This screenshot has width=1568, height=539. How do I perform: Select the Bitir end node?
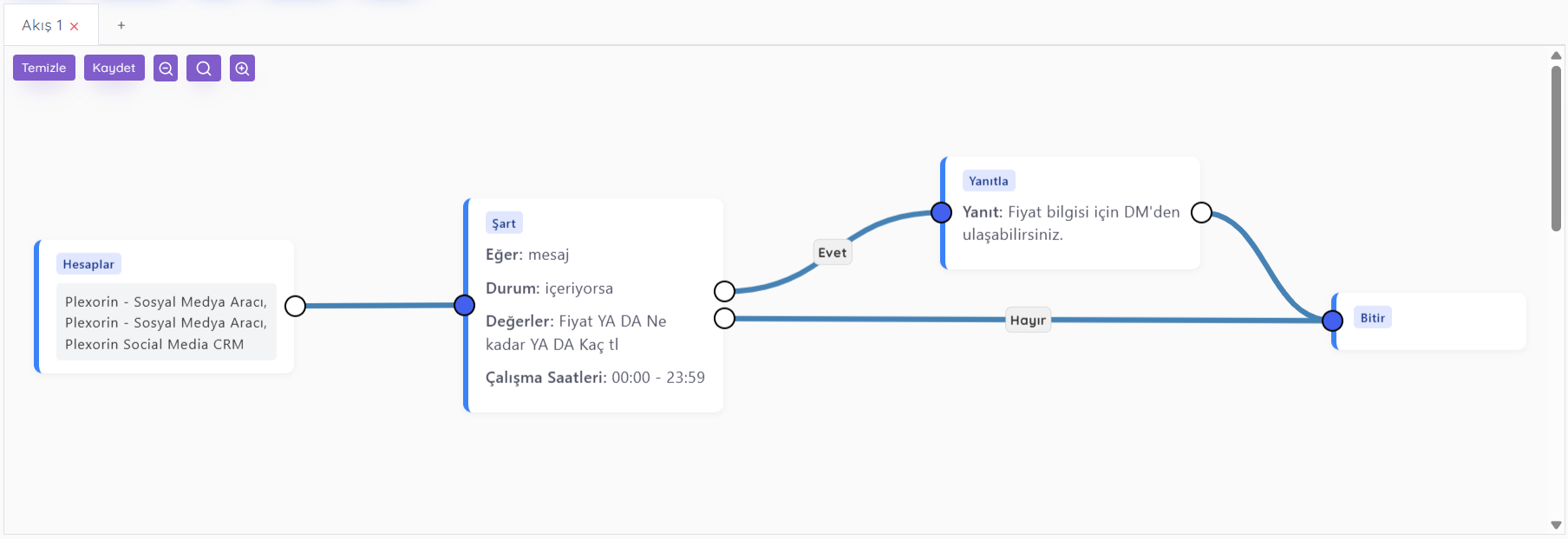coord(1440,322)
